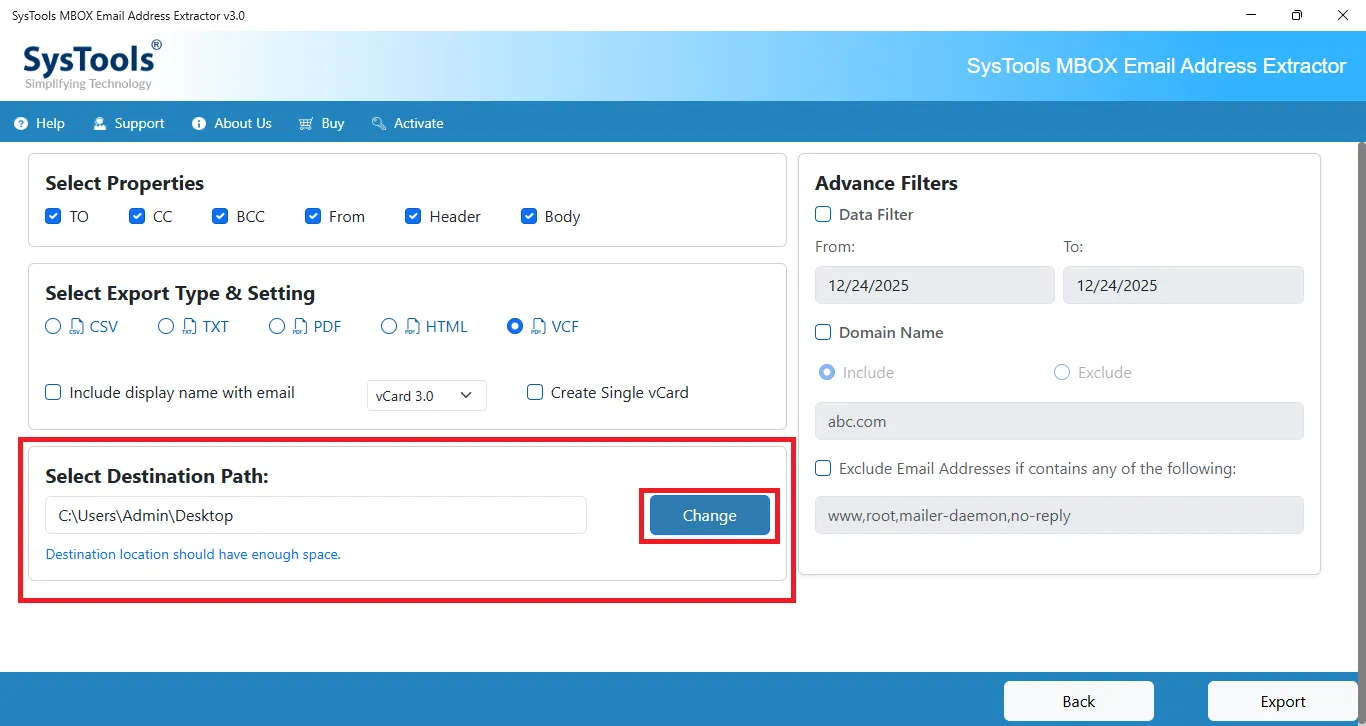
Task: Open the vCard 3.0 version dropdown
Action: 427,395
